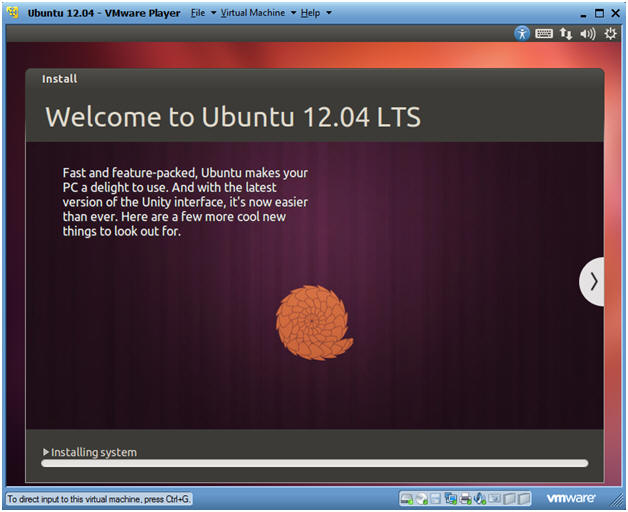This screenshot has width=628, height=512.
Task: Click the VMware Player title bar icon
Action: pos(13,13)
